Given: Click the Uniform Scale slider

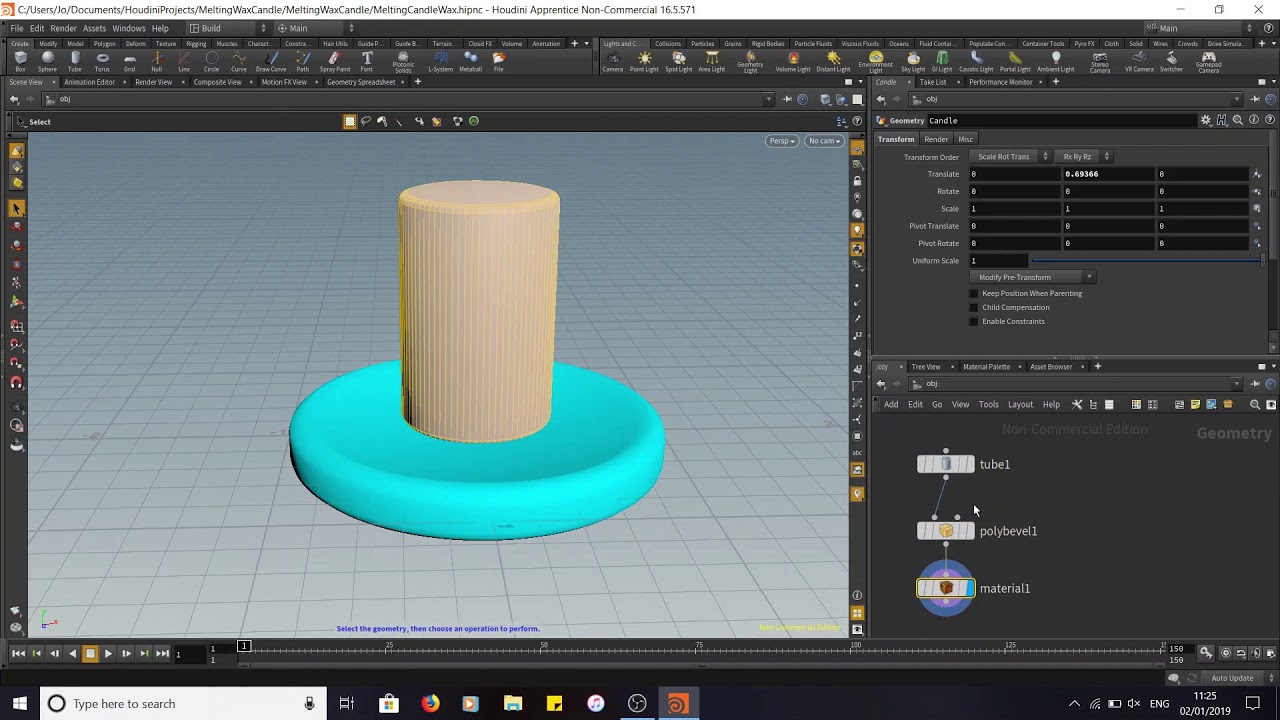Looking at the screenshot, I should [1146, 261].
